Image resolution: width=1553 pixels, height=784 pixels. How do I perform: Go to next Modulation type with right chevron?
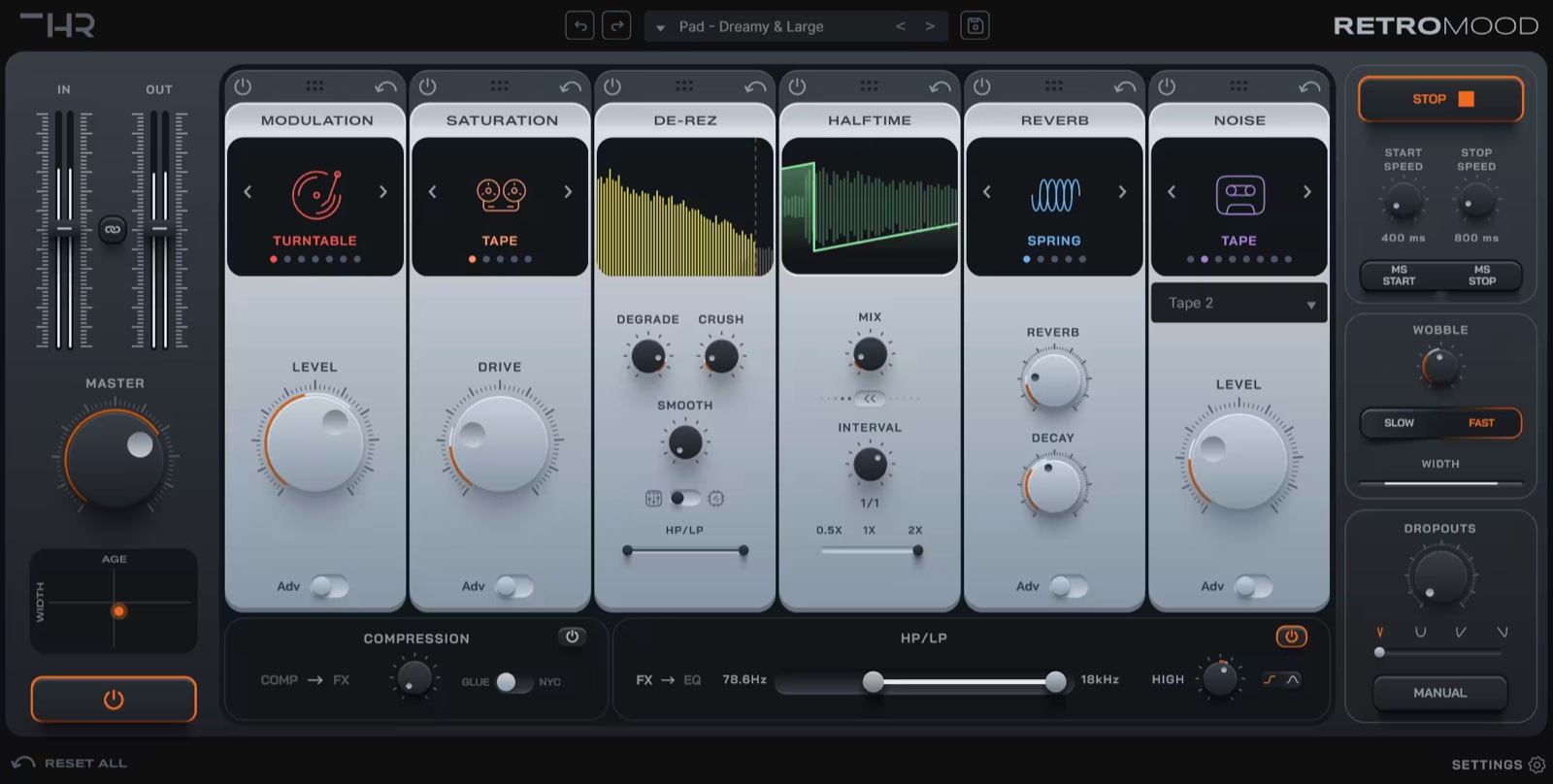point(383,192)
